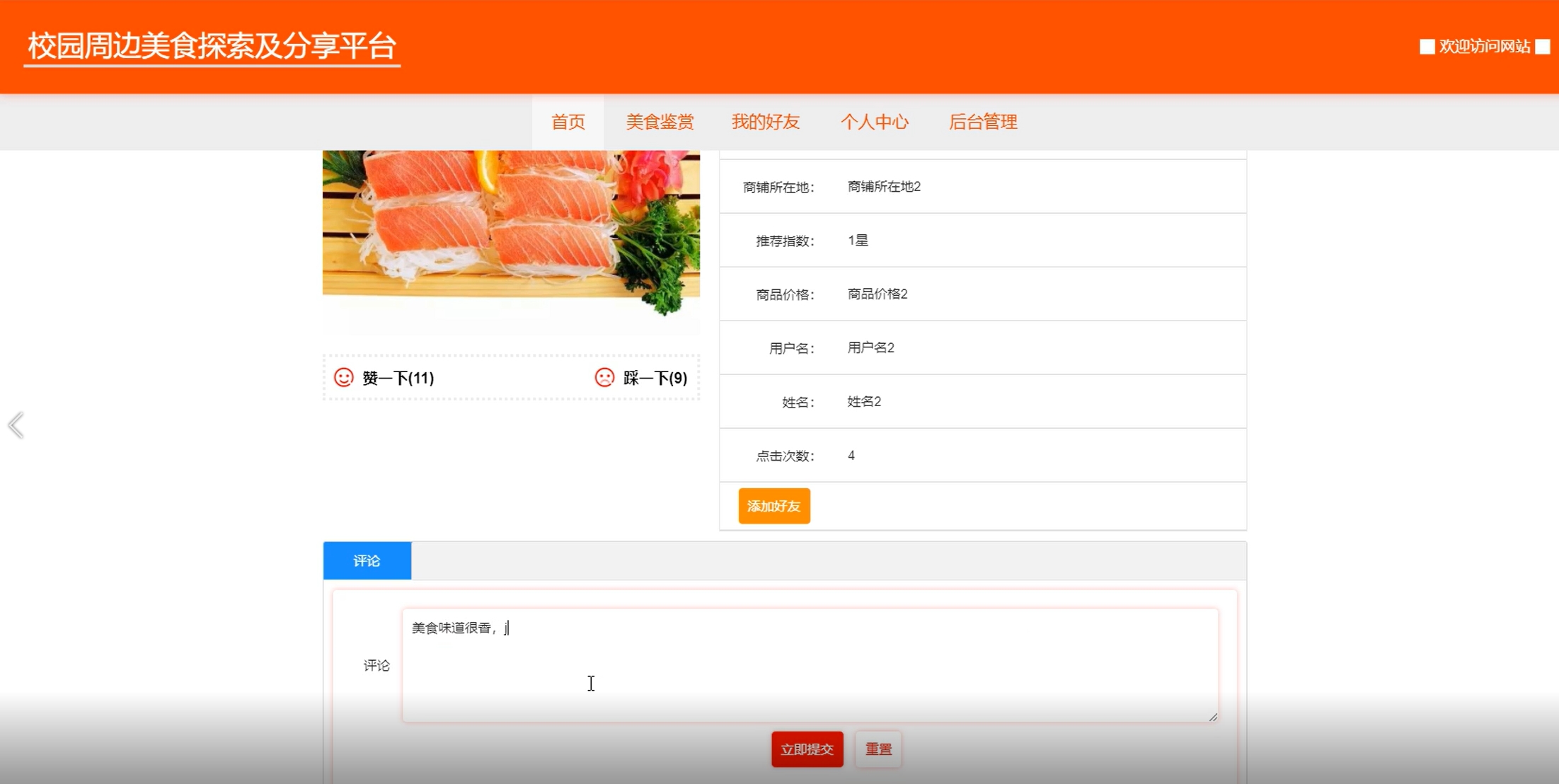Click white square before welcome text
The image size is (1559, 784).
pyautogui.click(x=1427, y=47)
